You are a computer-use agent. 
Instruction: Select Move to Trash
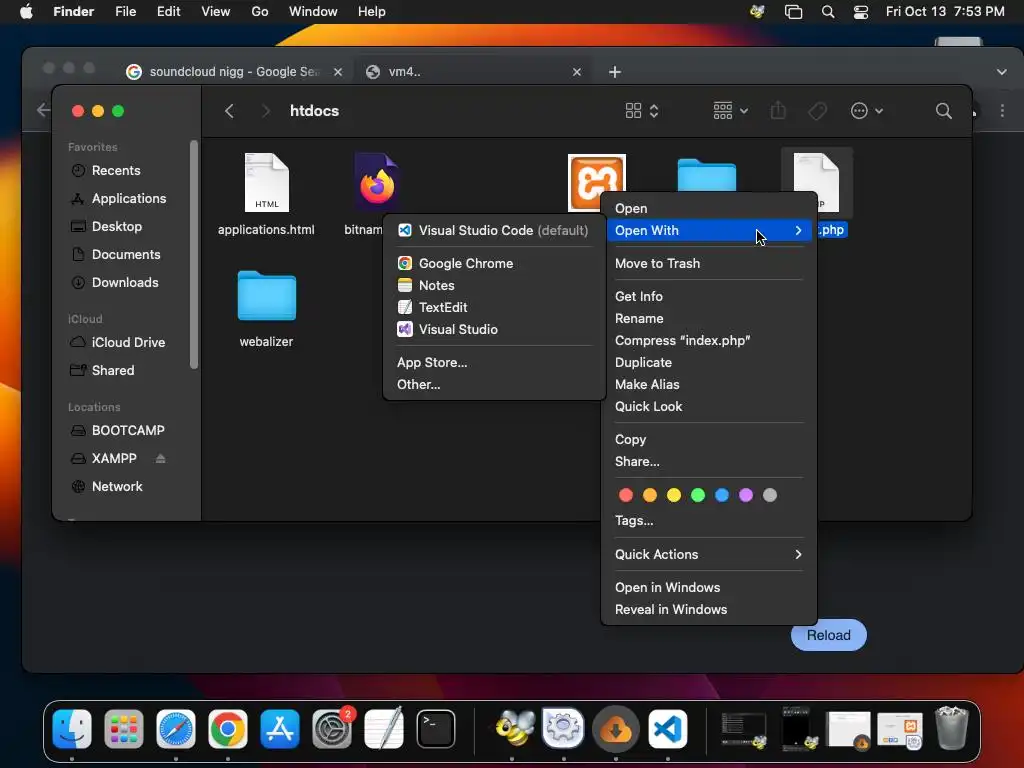click(709, 263)
